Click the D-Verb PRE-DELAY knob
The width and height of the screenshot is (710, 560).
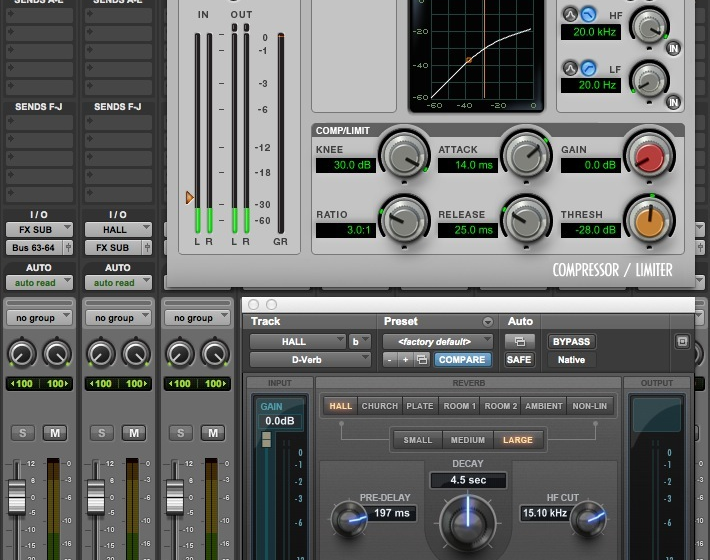tap(349, 519)
